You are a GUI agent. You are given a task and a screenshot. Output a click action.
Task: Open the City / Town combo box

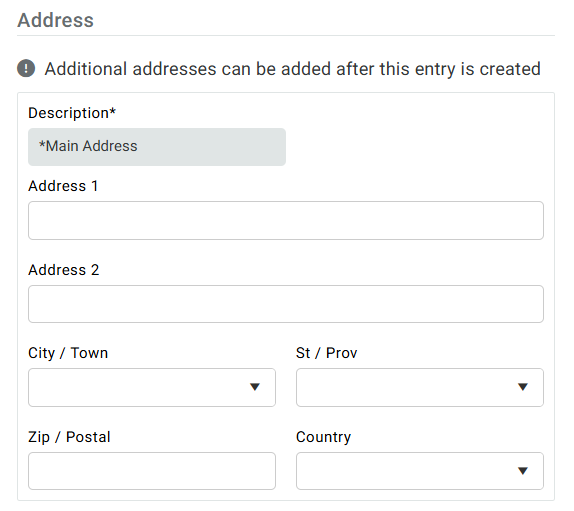[x=152, y=387]
